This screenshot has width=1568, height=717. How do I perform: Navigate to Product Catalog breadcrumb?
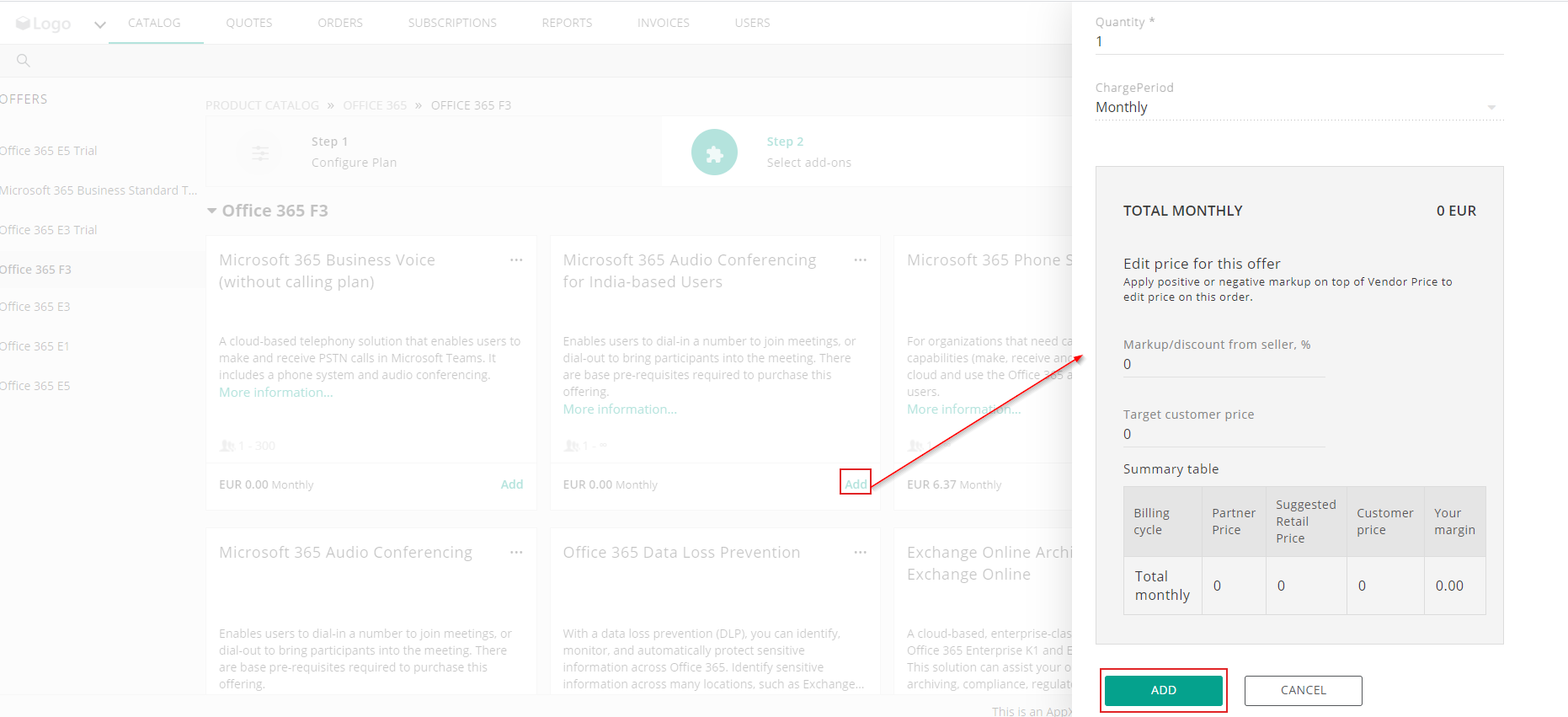point(263,105)
